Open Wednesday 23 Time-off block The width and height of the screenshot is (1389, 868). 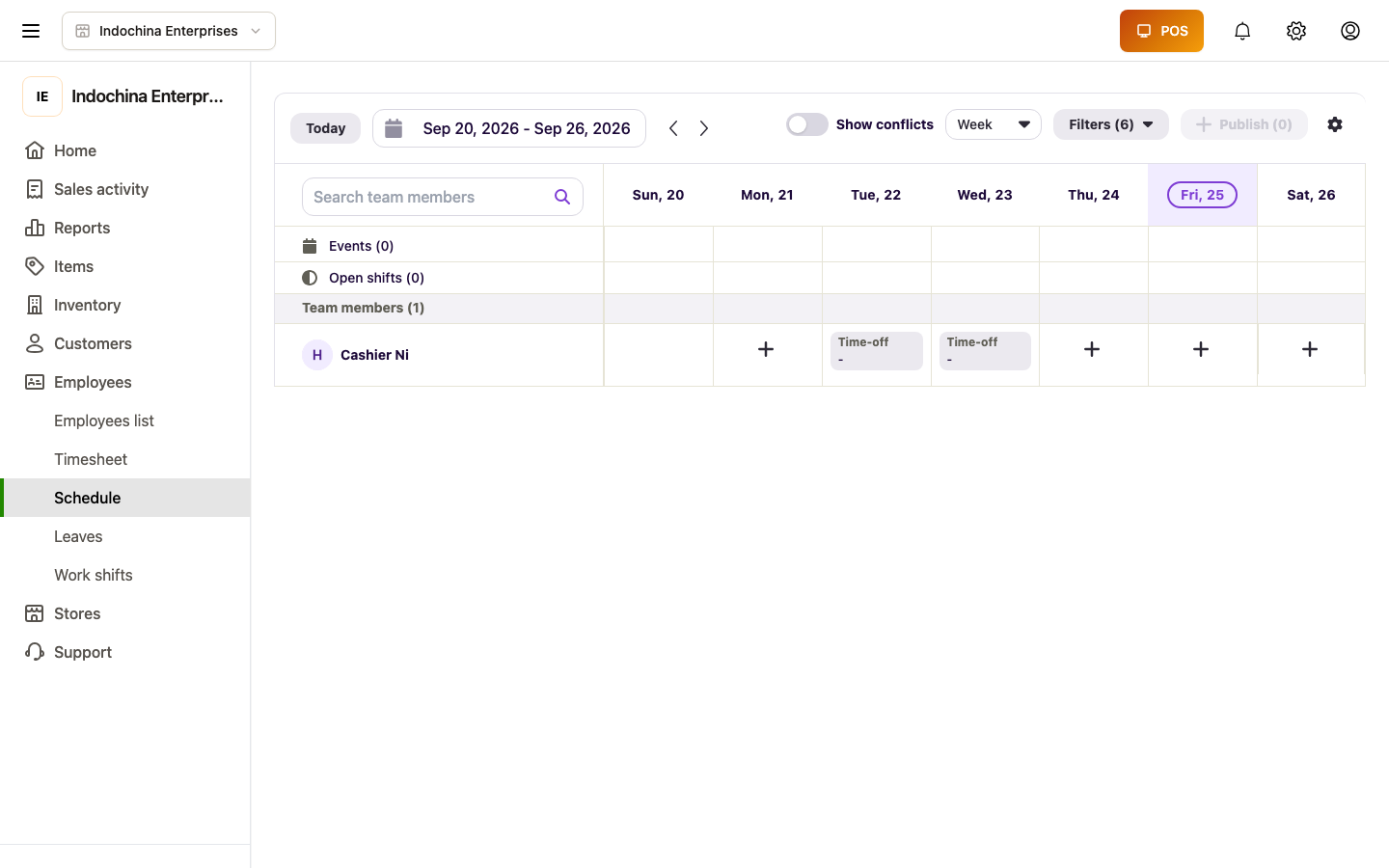(x=985, y=351)
